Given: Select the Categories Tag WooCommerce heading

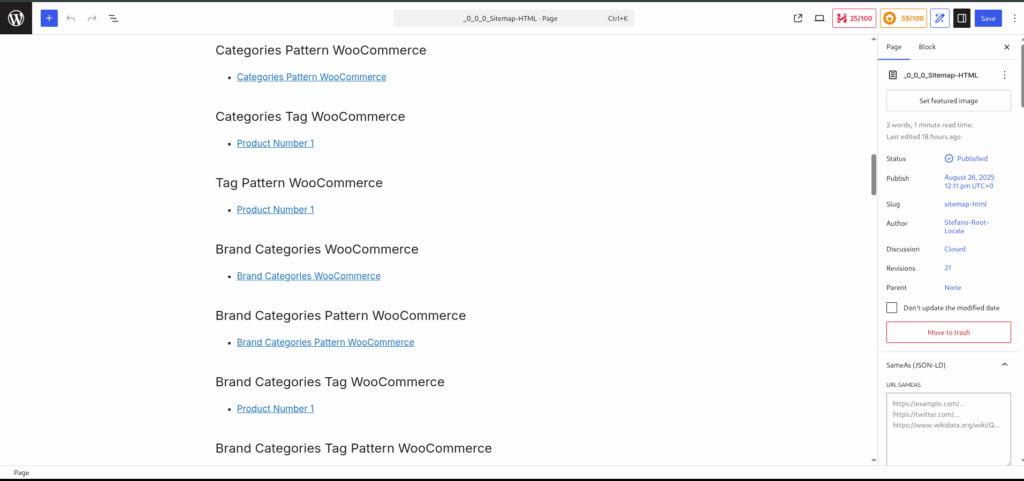Looking at the screenshot, I should coord(310,117).
